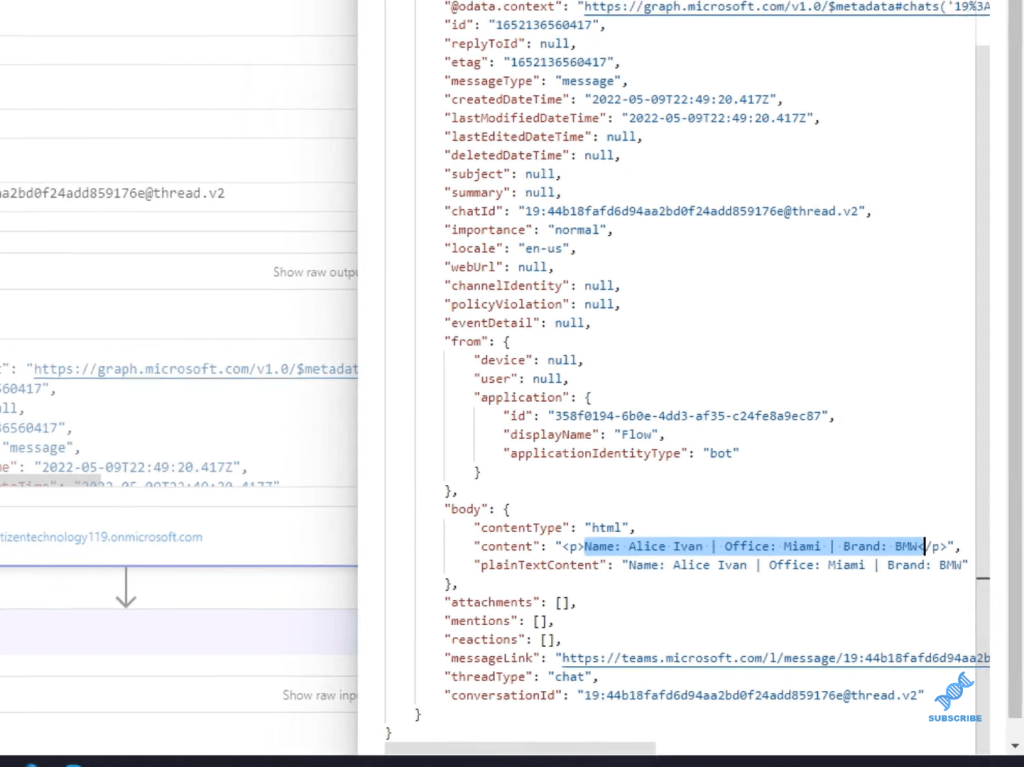Click the "user": null line
This screenshot has width=1024, height=767.
pos(521,379)
